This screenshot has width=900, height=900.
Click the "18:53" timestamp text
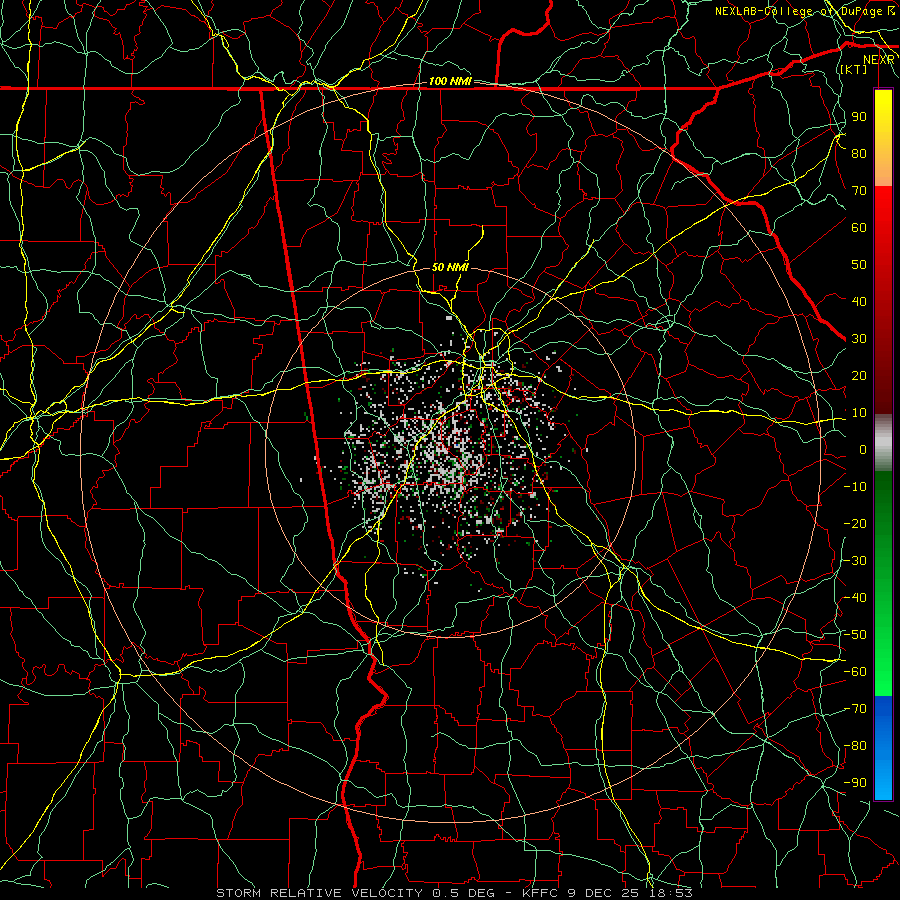pos(670,893)
